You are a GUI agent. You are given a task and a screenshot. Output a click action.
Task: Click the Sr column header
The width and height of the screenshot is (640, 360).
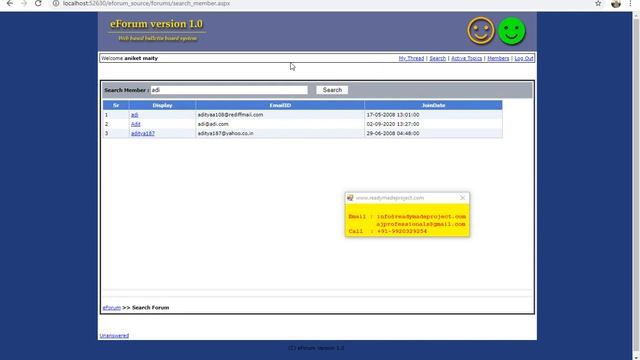click(116, 105)
